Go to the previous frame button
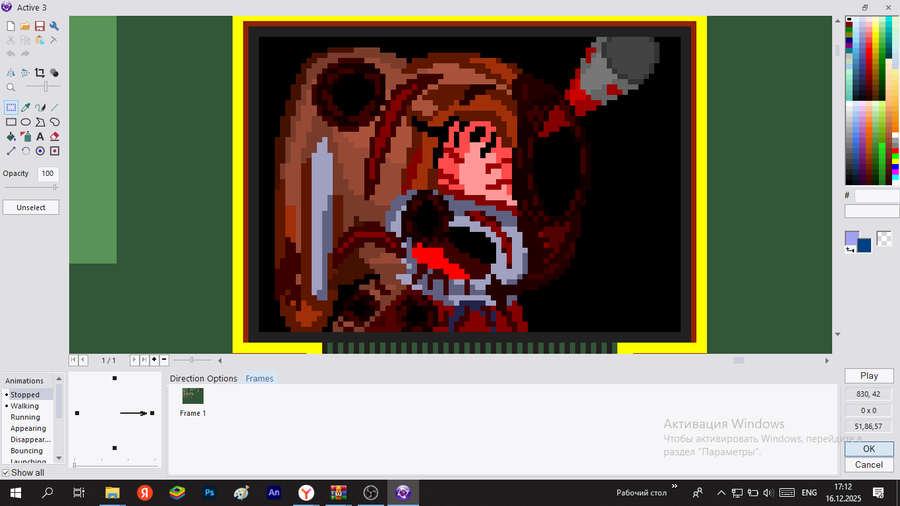 tap(83, 360)
